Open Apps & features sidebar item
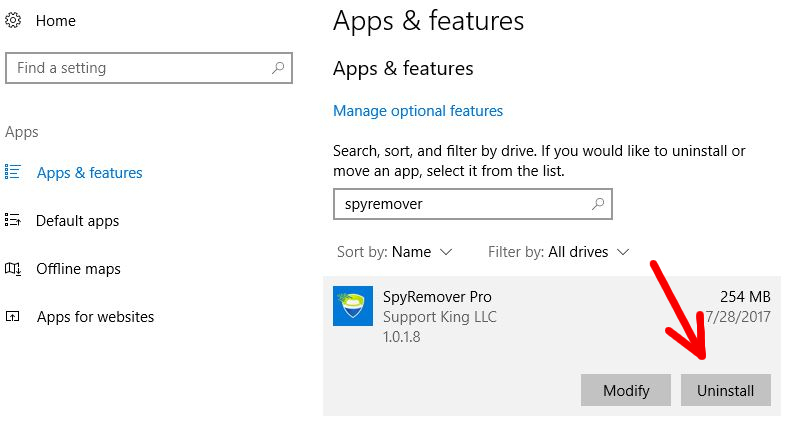The width and height of the screenshot is (807, 425). coord(90,172)
